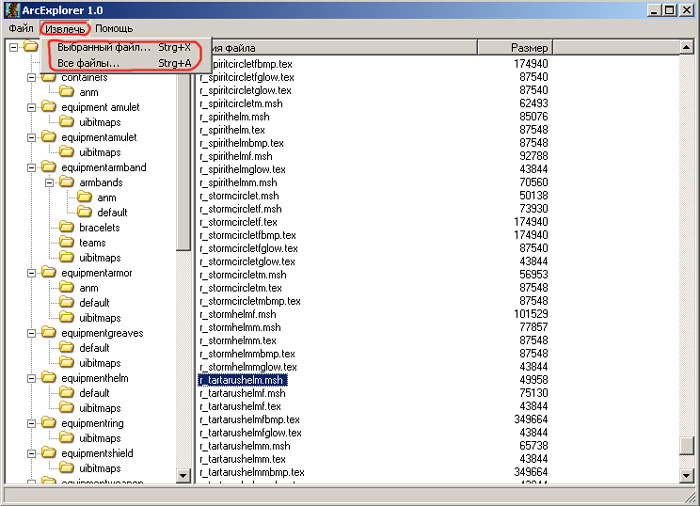
Task: Collapse the equipmentshield node
Action: (31, 454)
